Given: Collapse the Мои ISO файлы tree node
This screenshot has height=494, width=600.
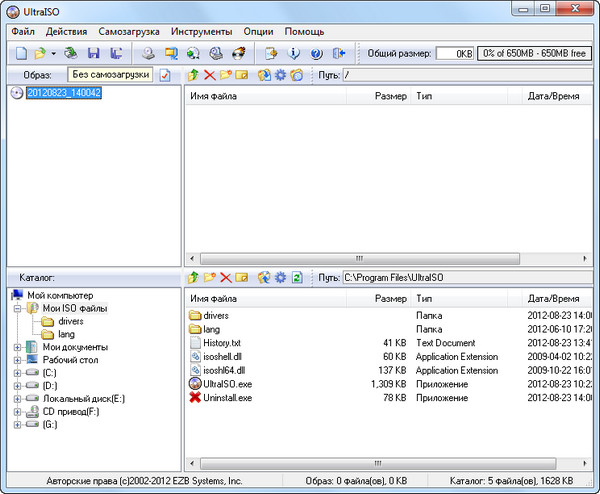Looking at the screenshot, I should tap(17, 309).
